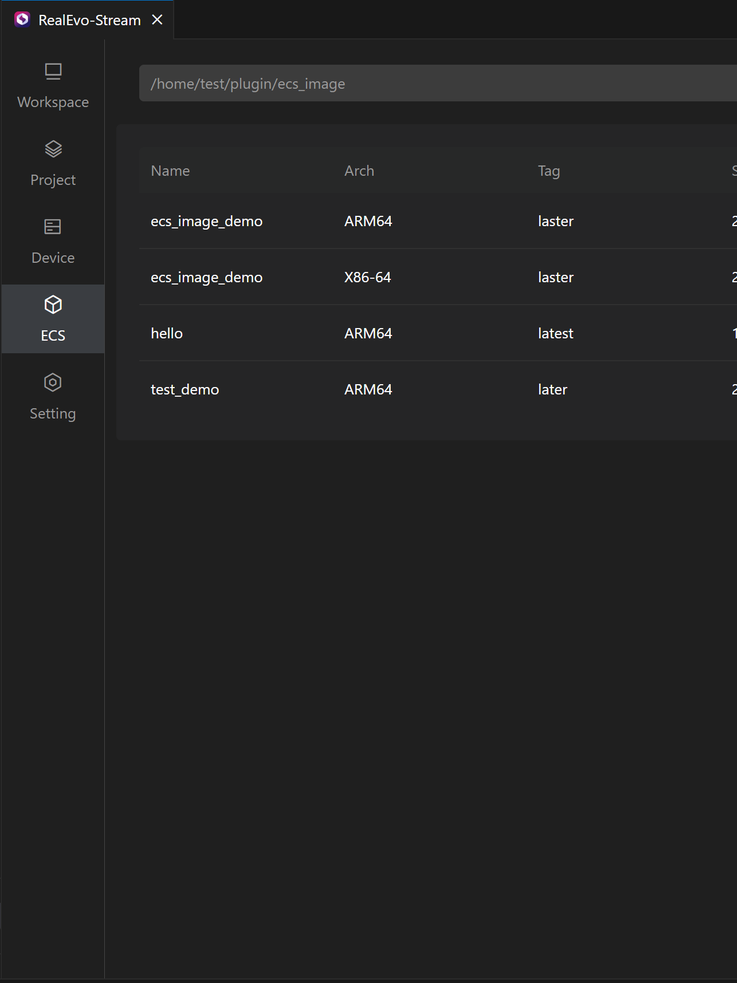Go to the Device sidebar section
The height and width of the screenshot is (983, 737).
(53, 241)
